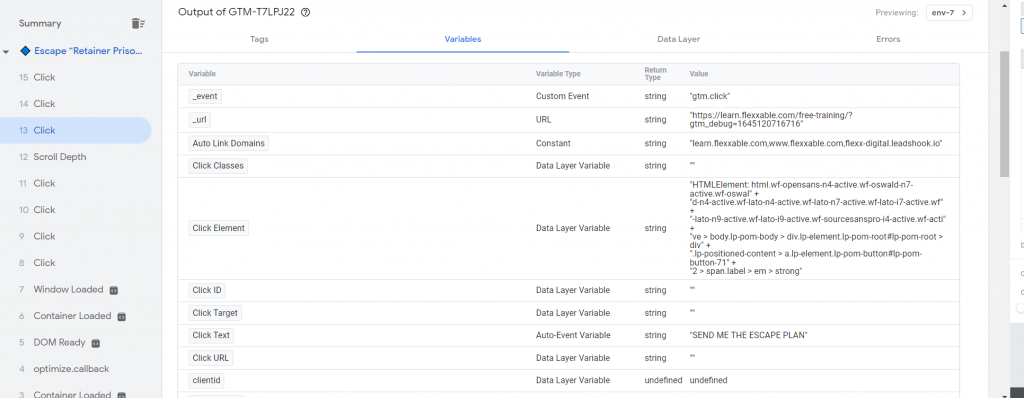Click the Click URL variable chip

[x=210, y=358]
